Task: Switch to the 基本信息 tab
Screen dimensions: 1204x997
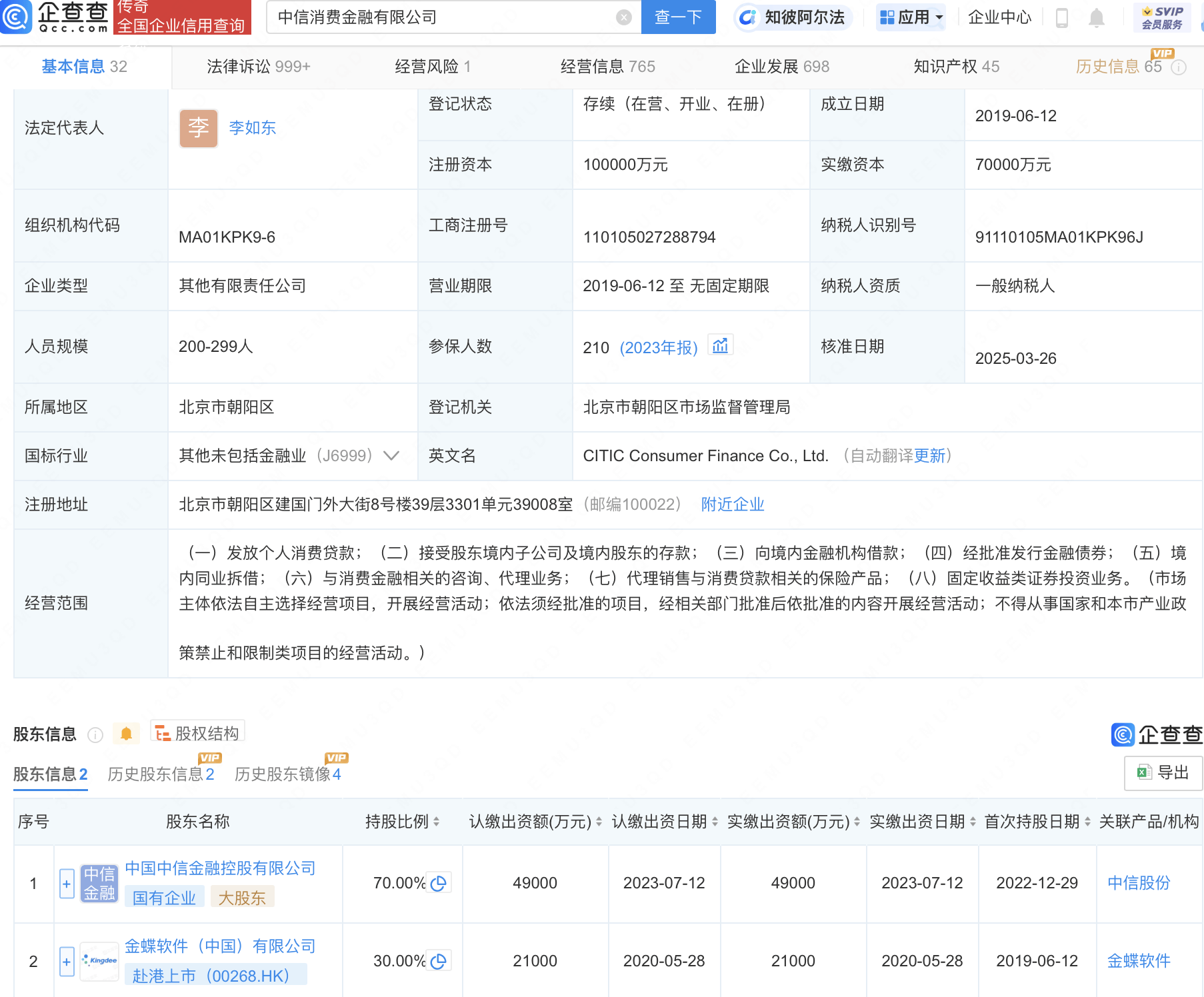Action: (85, 67)
